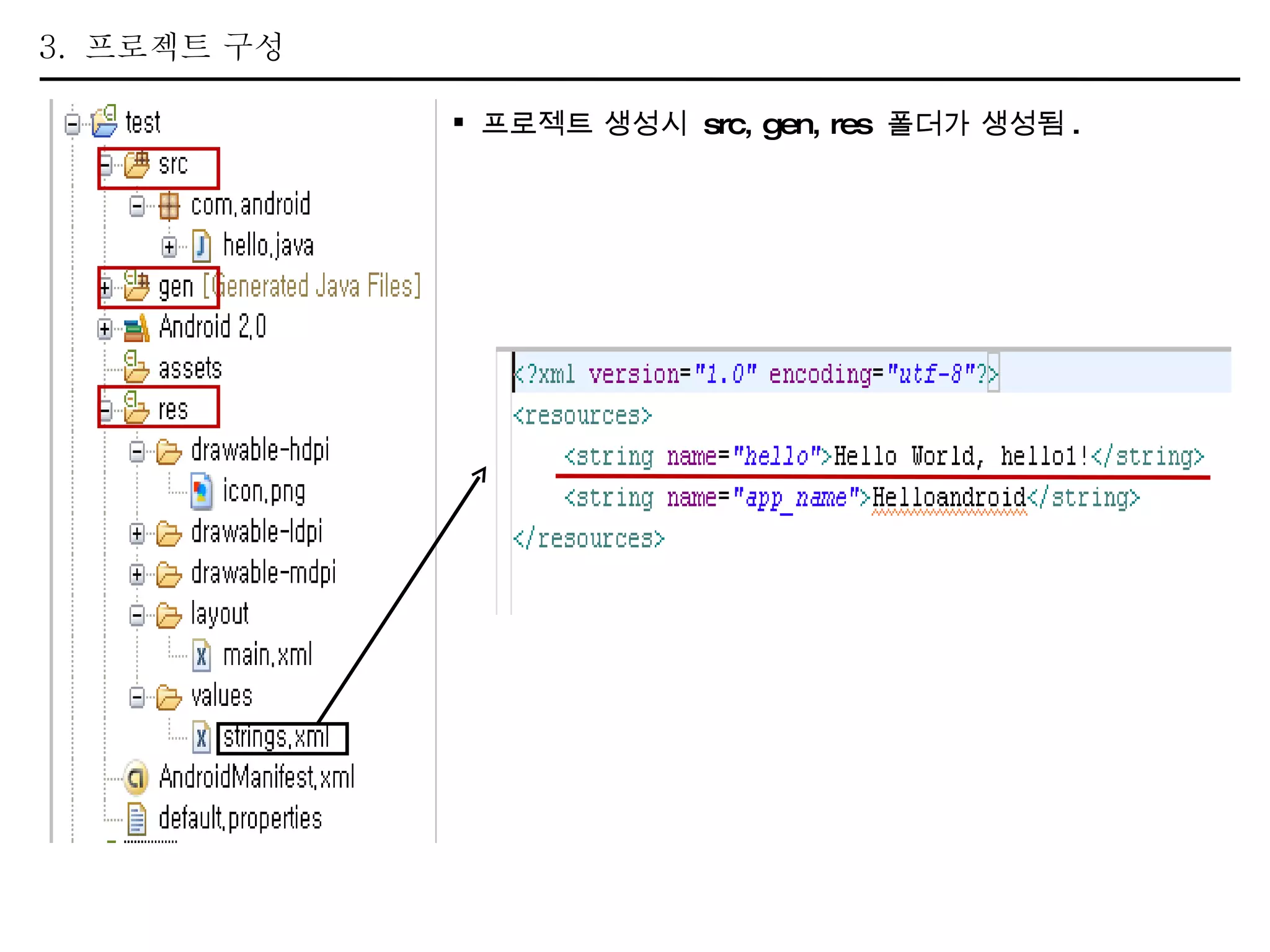1270x952 pixels.
Task: Collapse the res folder node
Action: [105, 410]
